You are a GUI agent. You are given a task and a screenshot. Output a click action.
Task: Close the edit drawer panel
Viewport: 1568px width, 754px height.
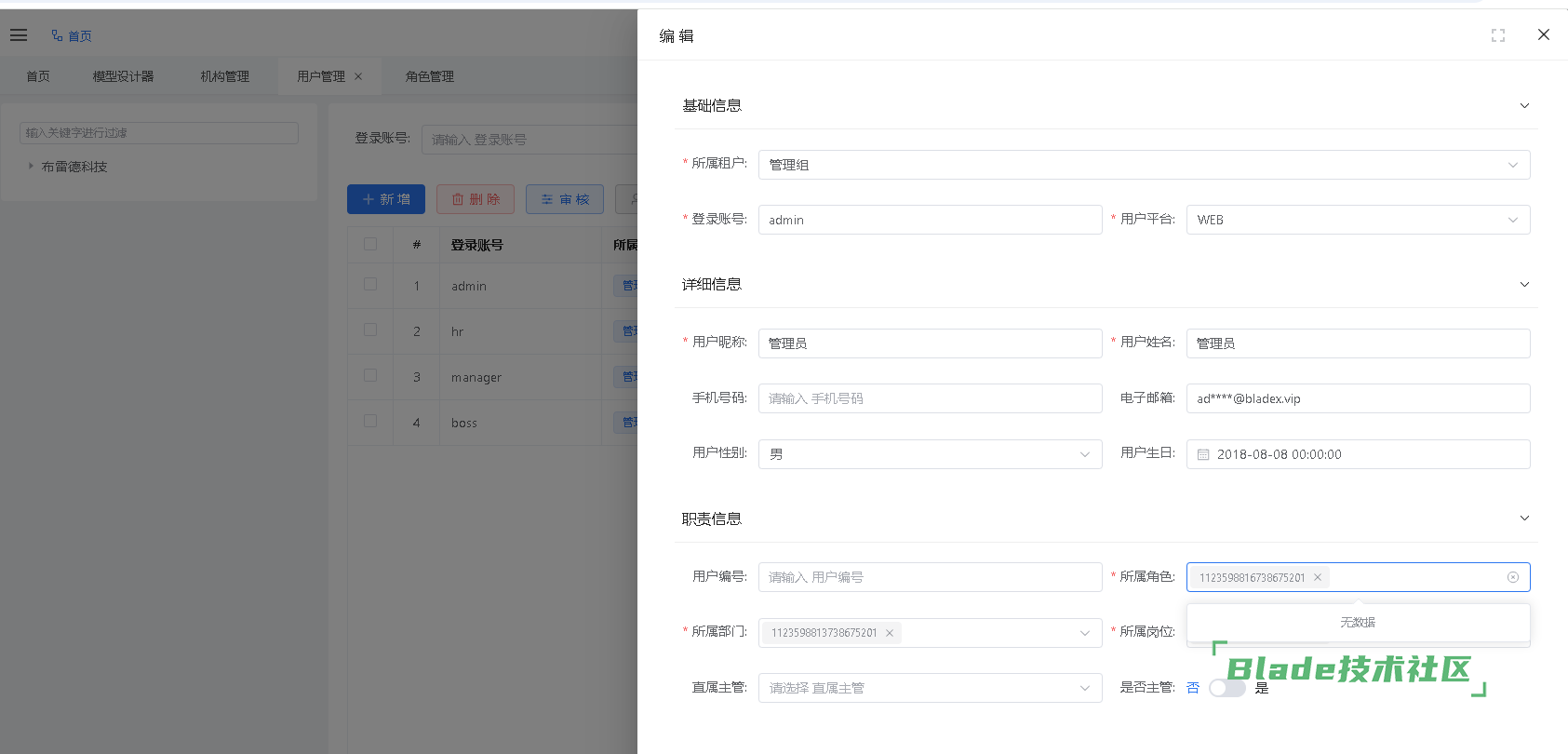[x=1543, y=34]
